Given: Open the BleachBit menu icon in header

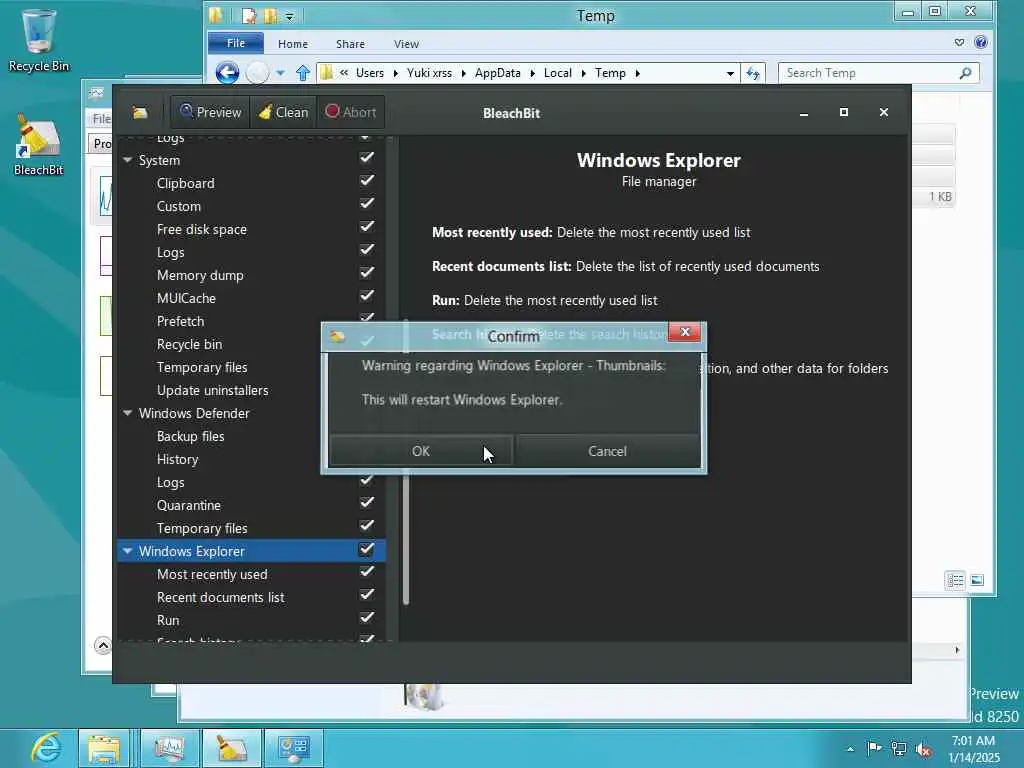Looking at the screenshot, I should pos(140,113).
